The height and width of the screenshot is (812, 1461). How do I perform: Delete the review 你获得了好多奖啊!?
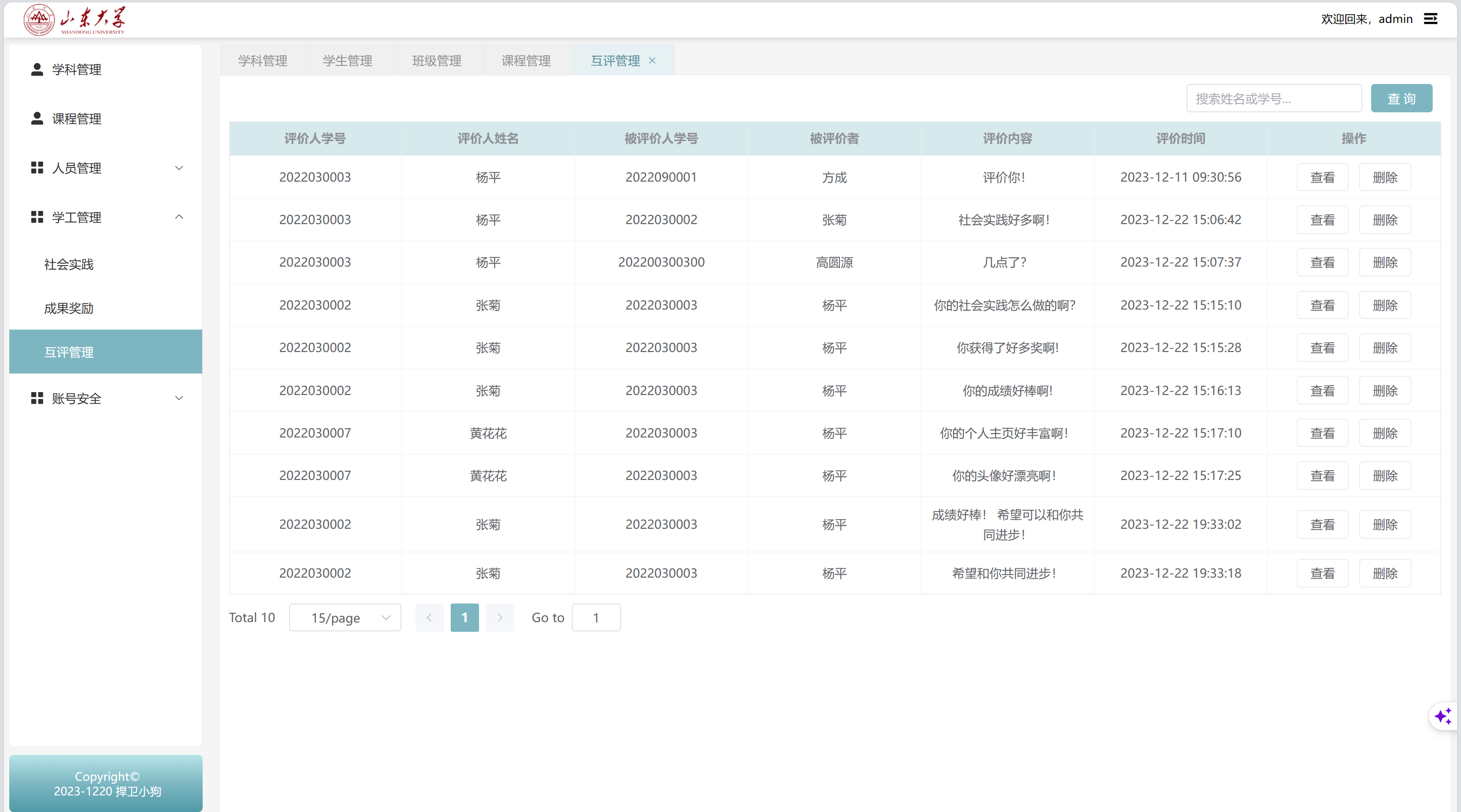(1384, 348)
